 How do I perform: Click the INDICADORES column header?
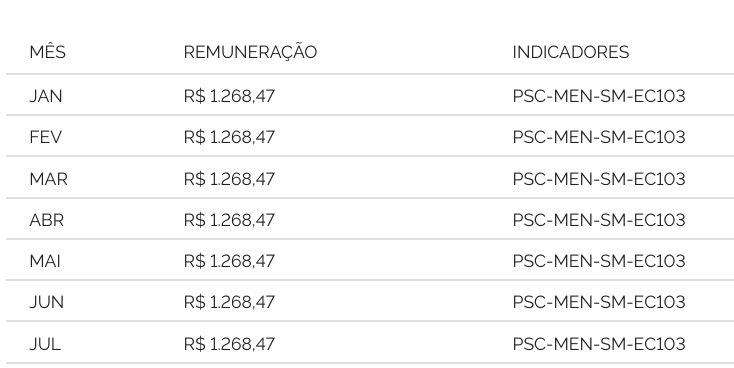pos(571,52)
